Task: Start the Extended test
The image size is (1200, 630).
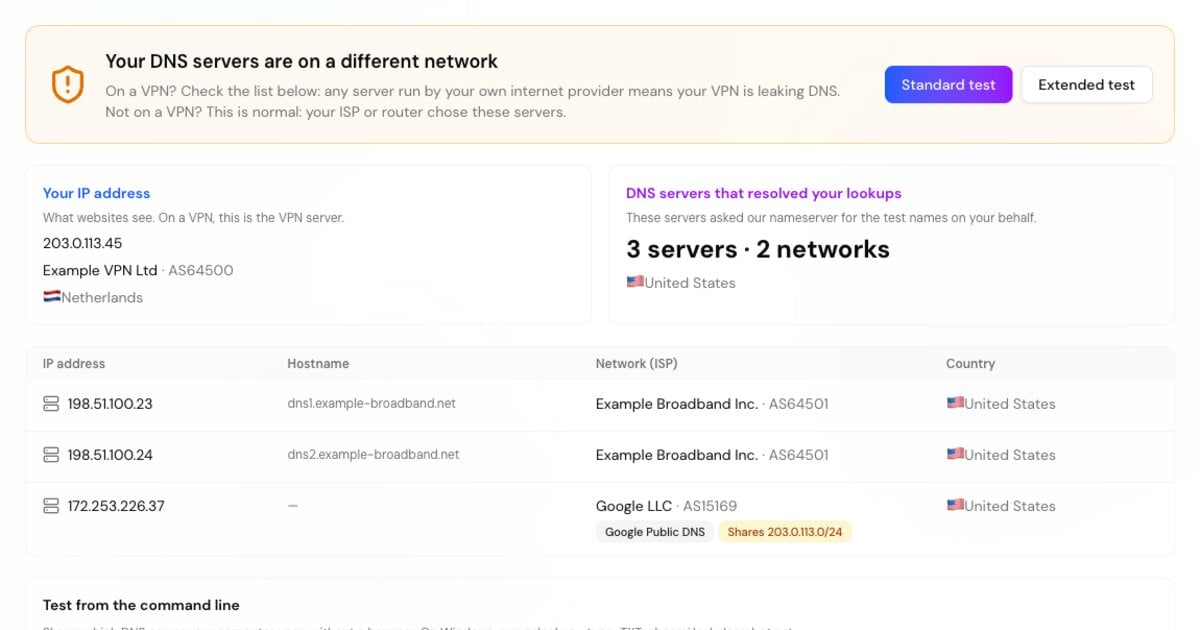Action: pyautogui.click(x=1086, y=85)
